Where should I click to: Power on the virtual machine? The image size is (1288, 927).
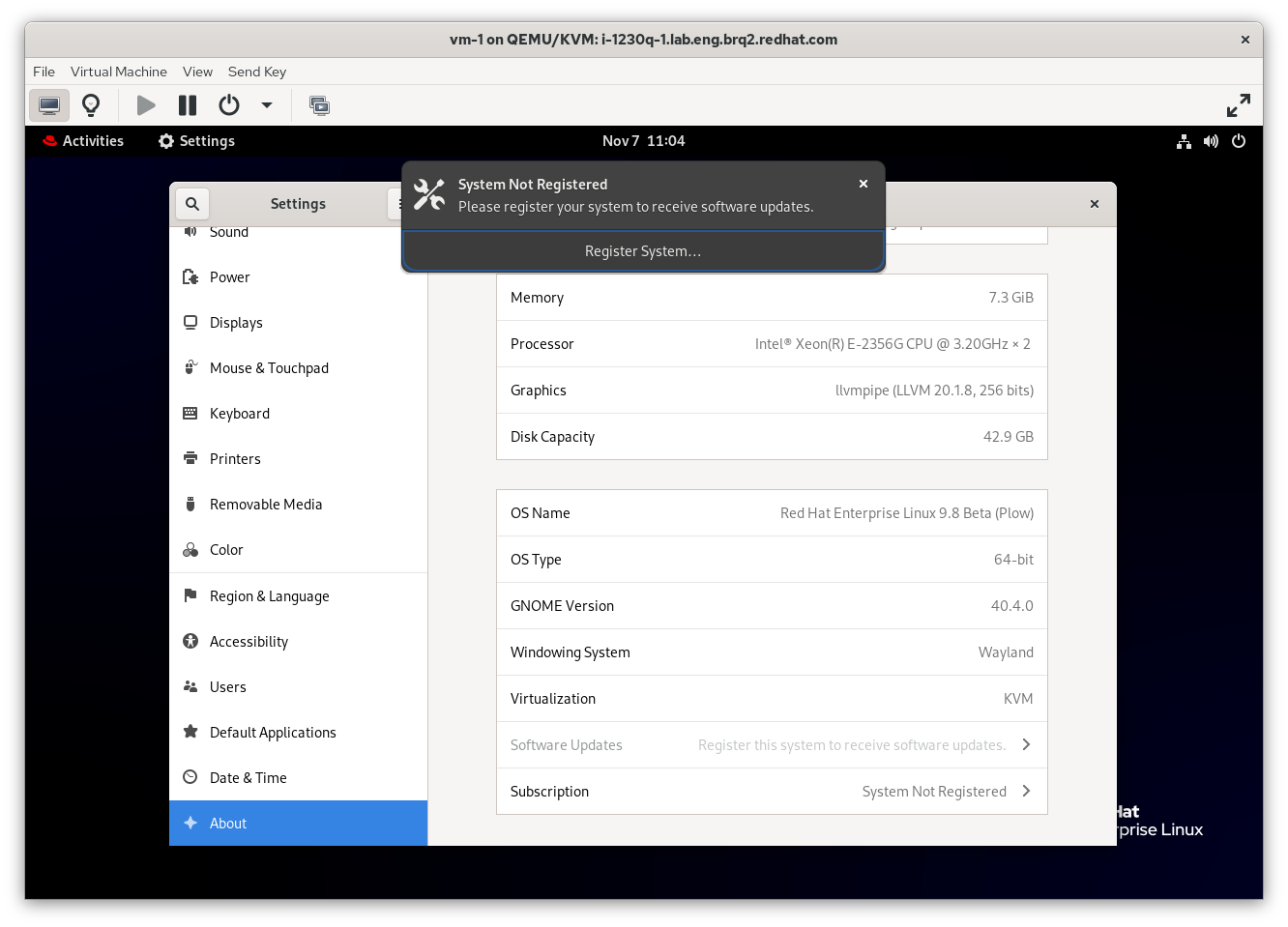tap(146, 105)
